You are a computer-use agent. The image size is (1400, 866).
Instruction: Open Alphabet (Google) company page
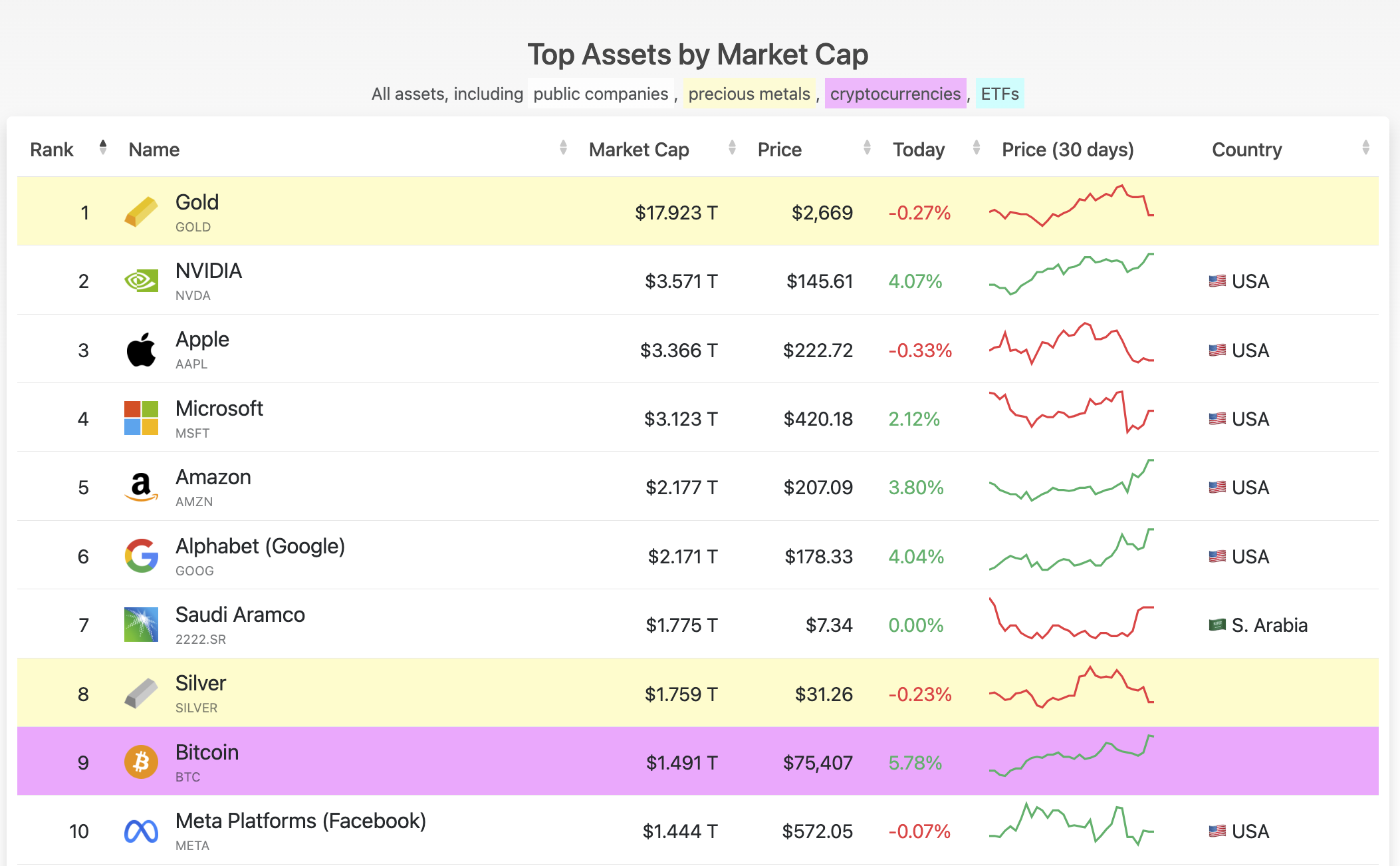point(260,546)
